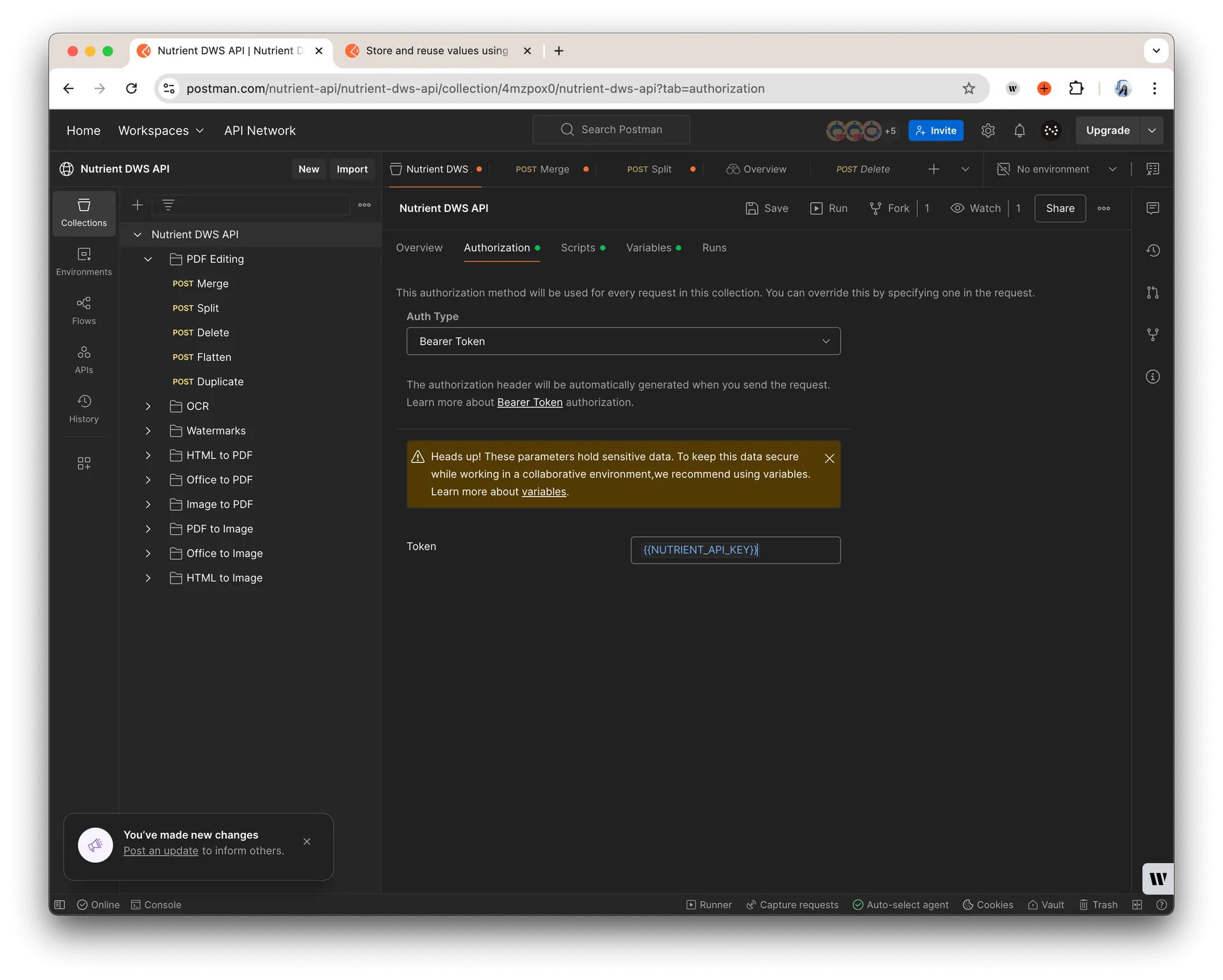1223x980 pixels.
Task: Click the plus icon to create new collection
Action: [137, 205]
